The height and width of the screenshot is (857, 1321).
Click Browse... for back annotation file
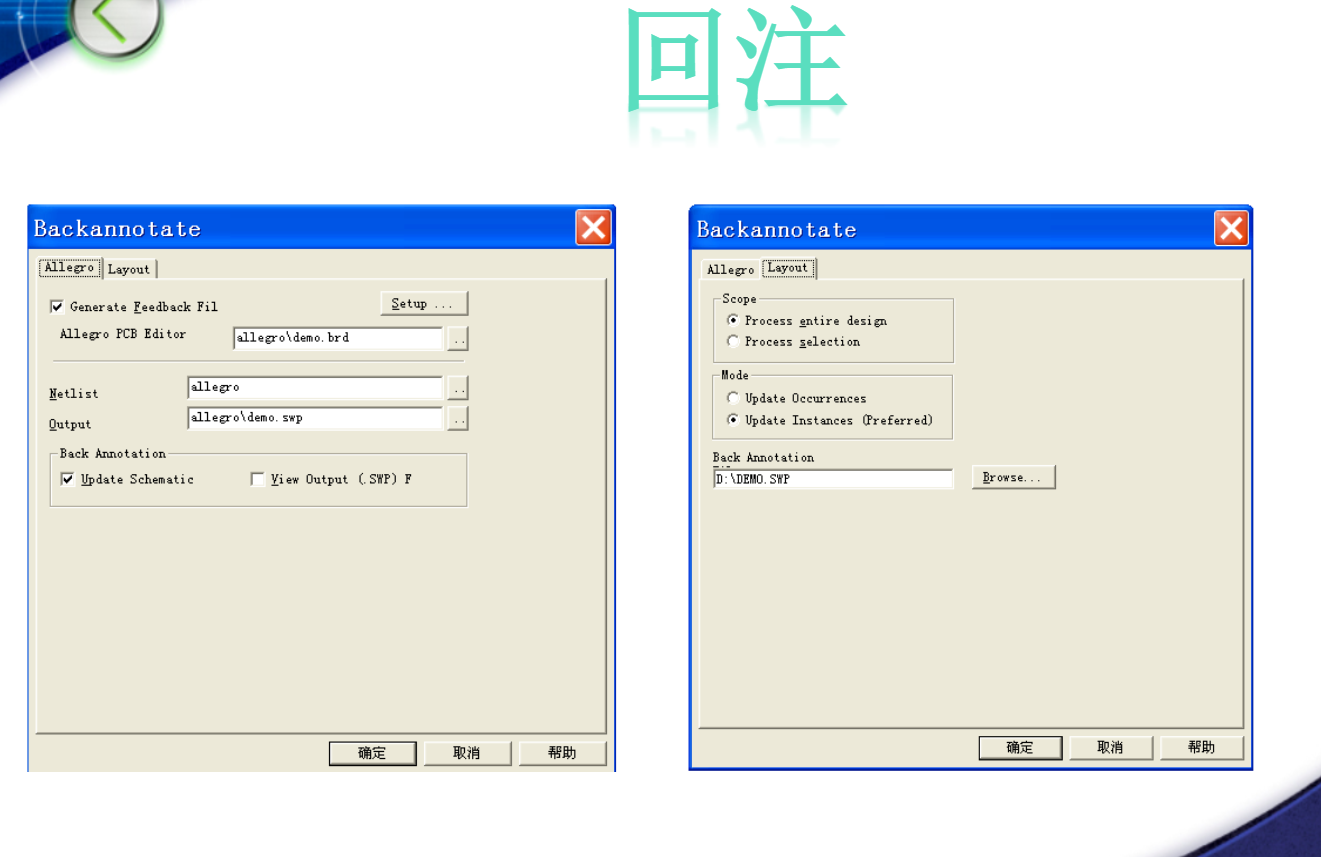[x=1013, y=478]
